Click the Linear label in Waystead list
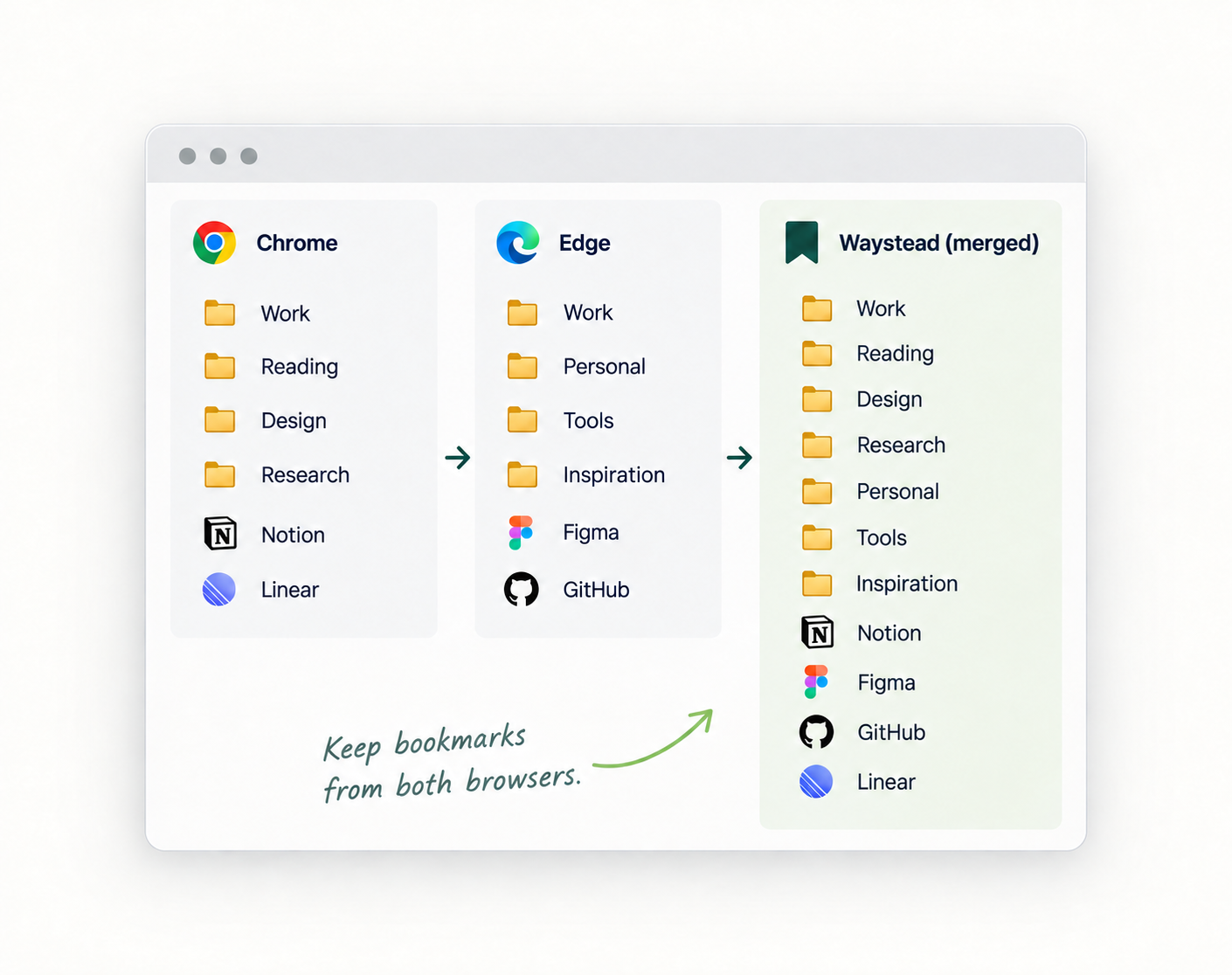The width and height of the screenshot is (1232, 975). (886, 782)
